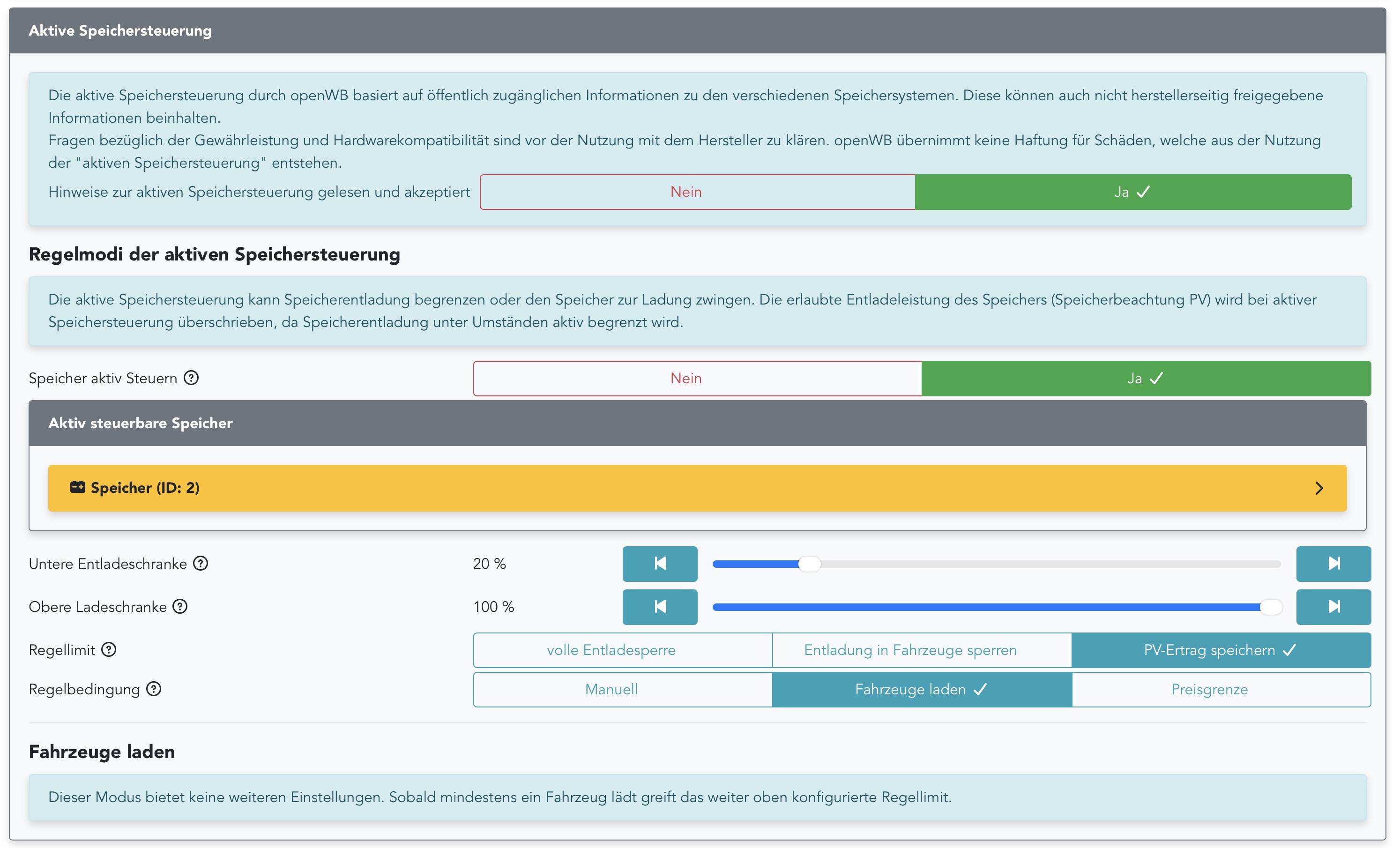Select Ja for Hinweise gelesen und akzeptiert

tap(1132, 192)
